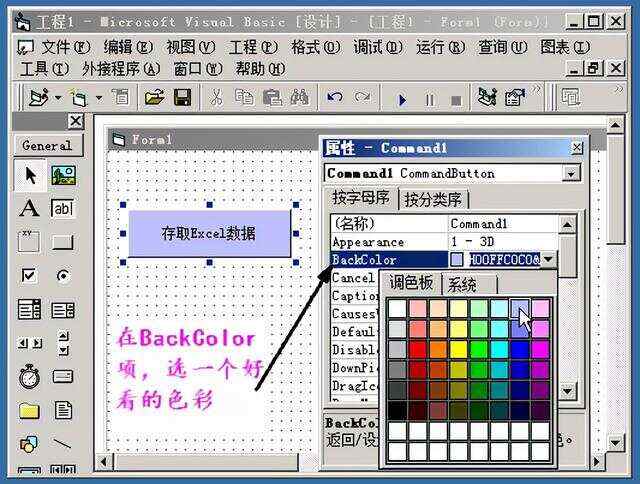Screen dimensions: 640x484
Task: Select the Label tool (A)
Action: pos(29,208)
